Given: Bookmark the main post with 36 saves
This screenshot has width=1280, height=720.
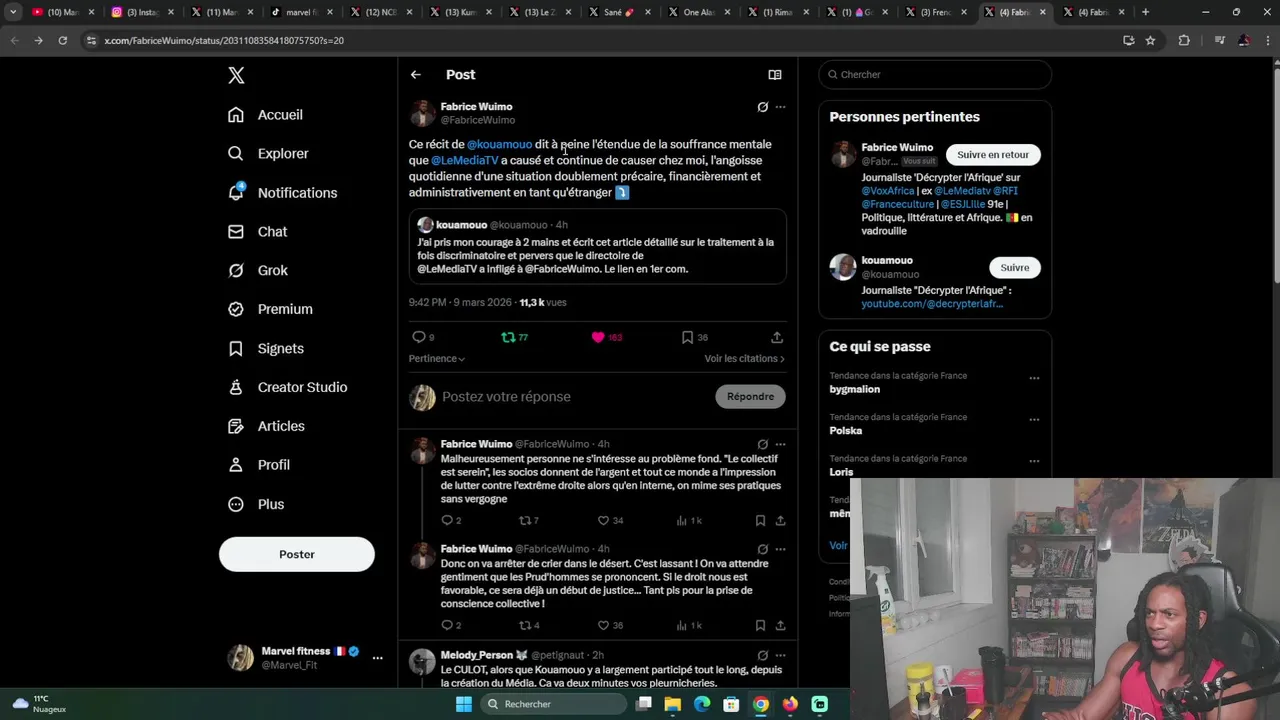Looking at the screenshot, I should click(x=687, y=338).
